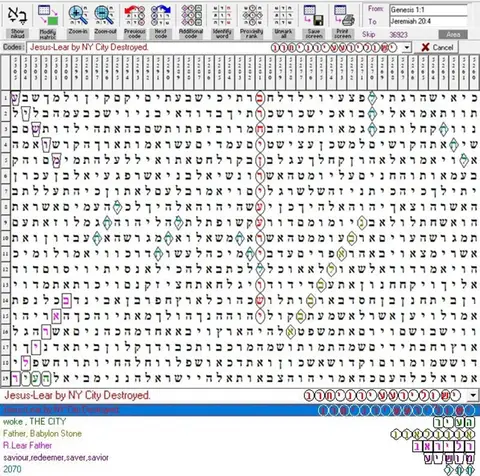Click the row 10 number header

6,238
